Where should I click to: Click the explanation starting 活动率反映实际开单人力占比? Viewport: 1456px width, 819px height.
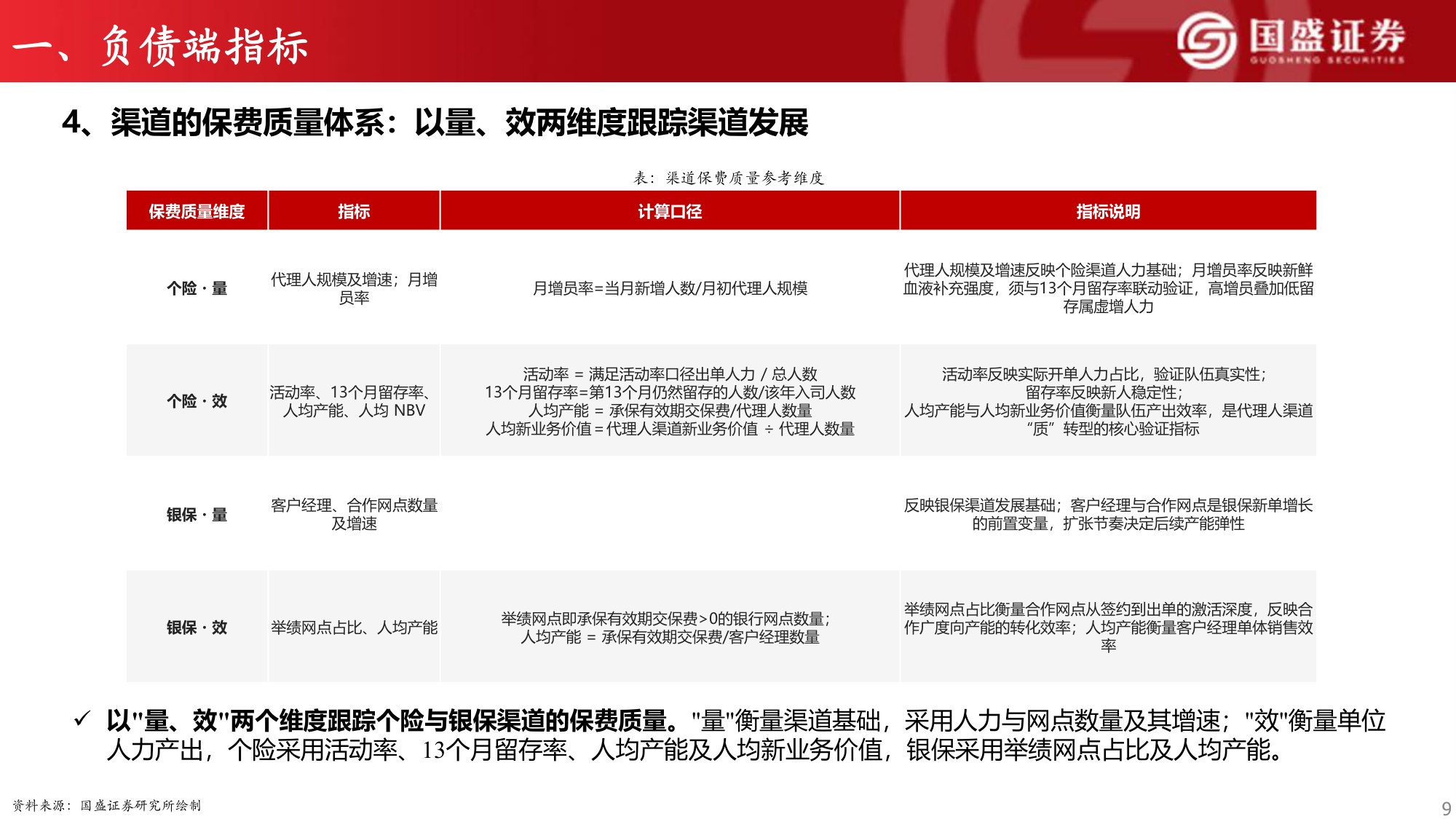coord(1108,401)
